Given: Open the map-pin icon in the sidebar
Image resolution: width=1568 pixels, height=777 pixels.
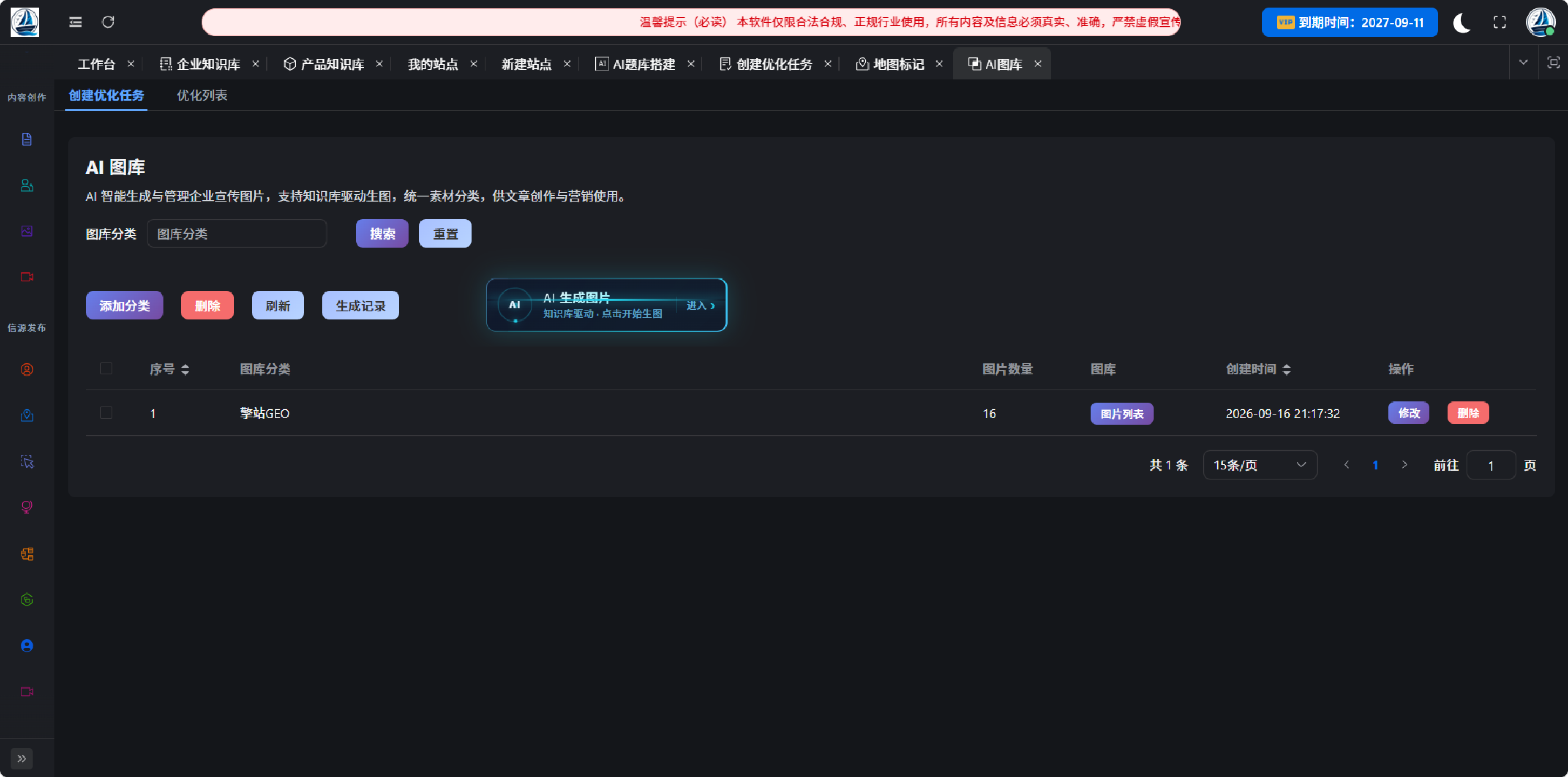Looking at the screenshot, I should 27,415.
